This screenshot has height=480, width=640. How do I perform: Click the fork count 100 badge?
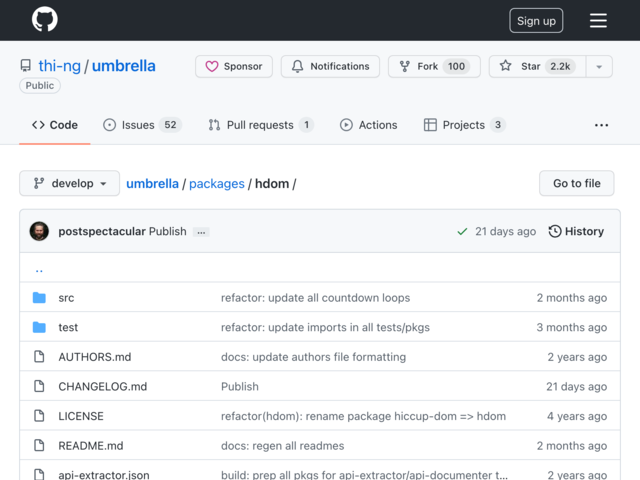(x=456, y=66)
